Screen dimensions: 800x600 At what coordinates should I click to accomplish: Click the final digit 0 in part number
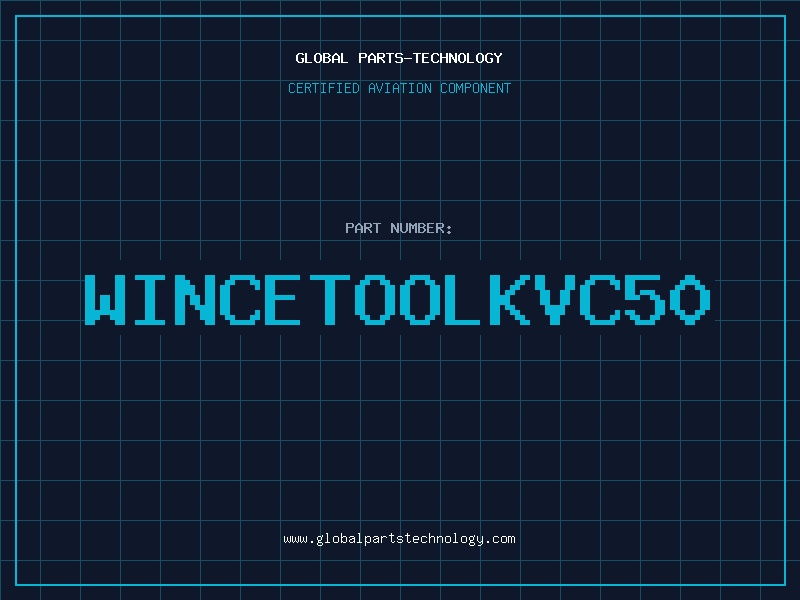[692, 299]
